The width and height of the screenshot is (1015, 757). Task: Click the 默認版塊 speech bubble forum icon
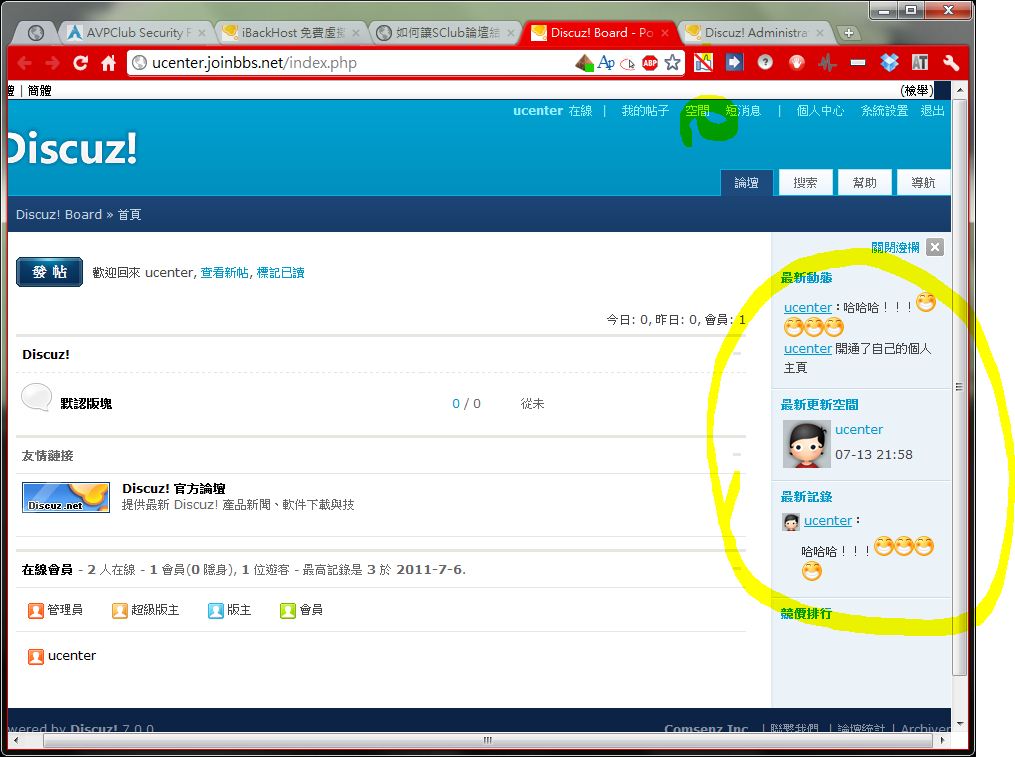click(x=37, y=398)
